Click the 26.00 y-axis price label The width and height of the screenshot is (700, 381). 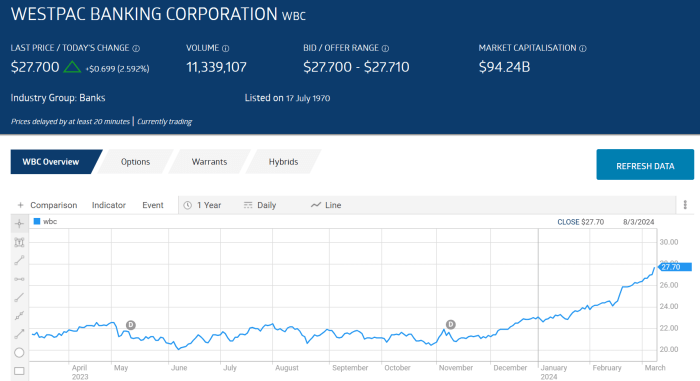click(x=669, y=285)
